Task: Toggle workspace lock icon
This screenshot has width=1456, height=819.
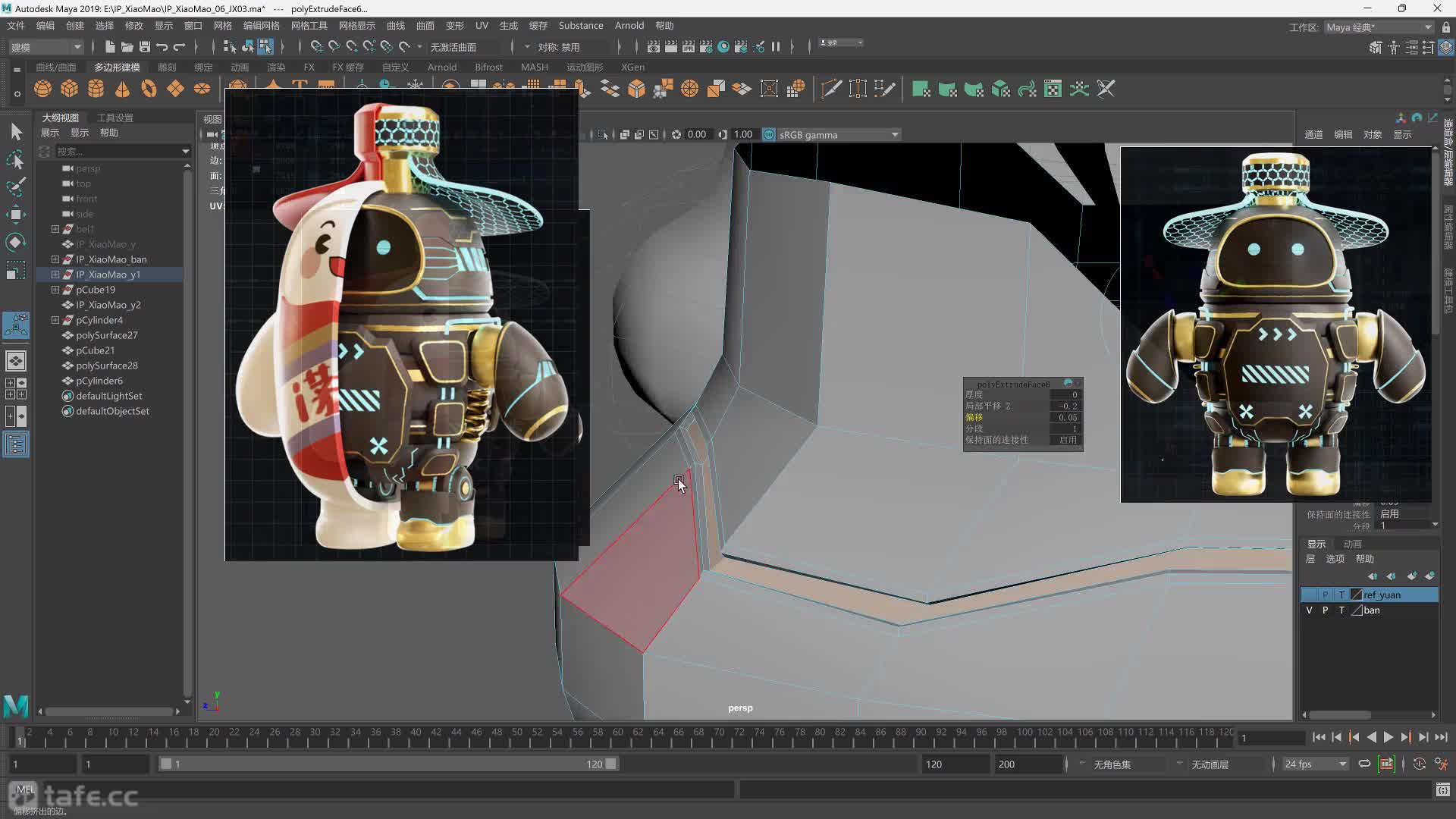Action: coord(1446,27)
